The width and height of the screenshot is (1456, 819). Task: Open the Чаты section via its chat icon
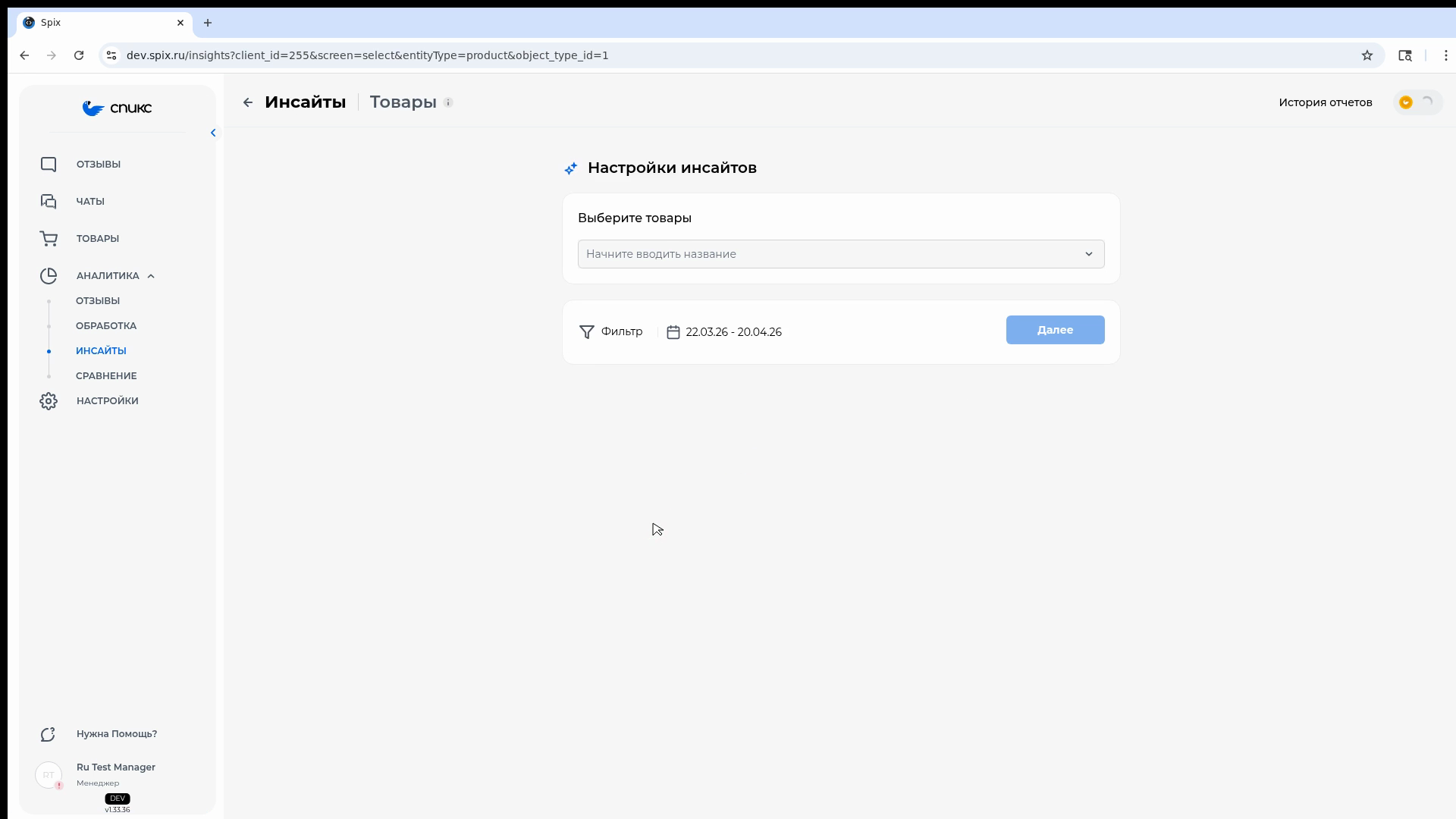tap(49, 202)
